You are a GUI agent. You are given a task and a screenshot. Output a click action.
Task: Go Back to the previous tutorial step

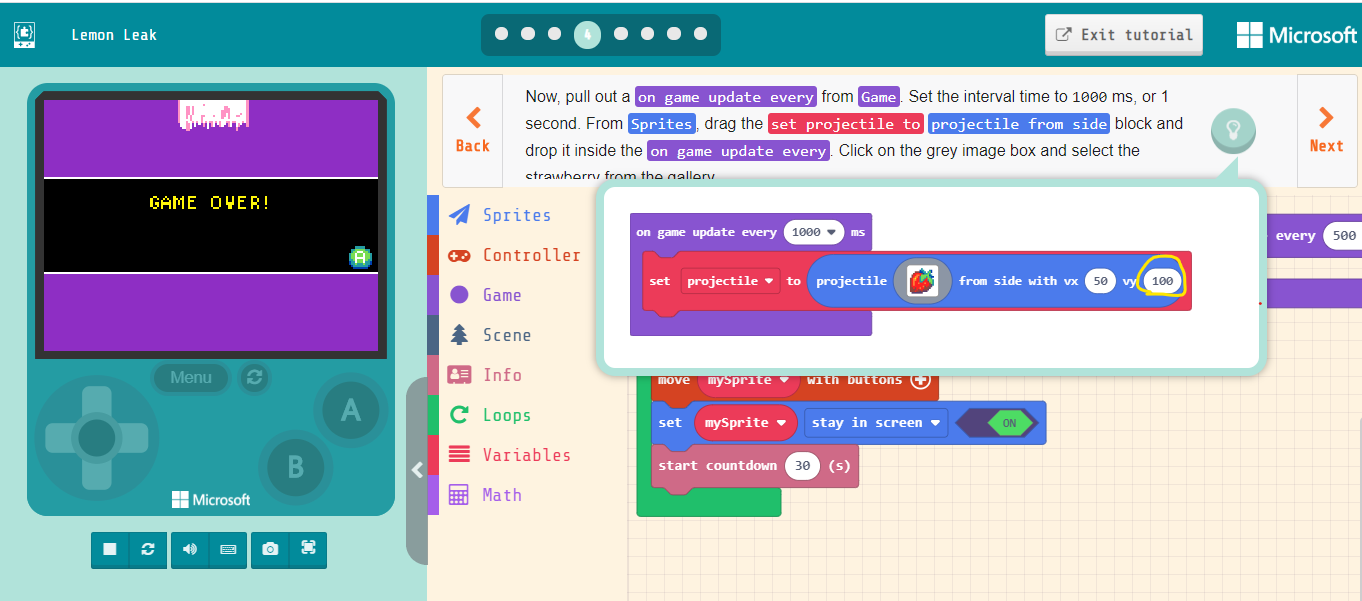pos(473,130)
